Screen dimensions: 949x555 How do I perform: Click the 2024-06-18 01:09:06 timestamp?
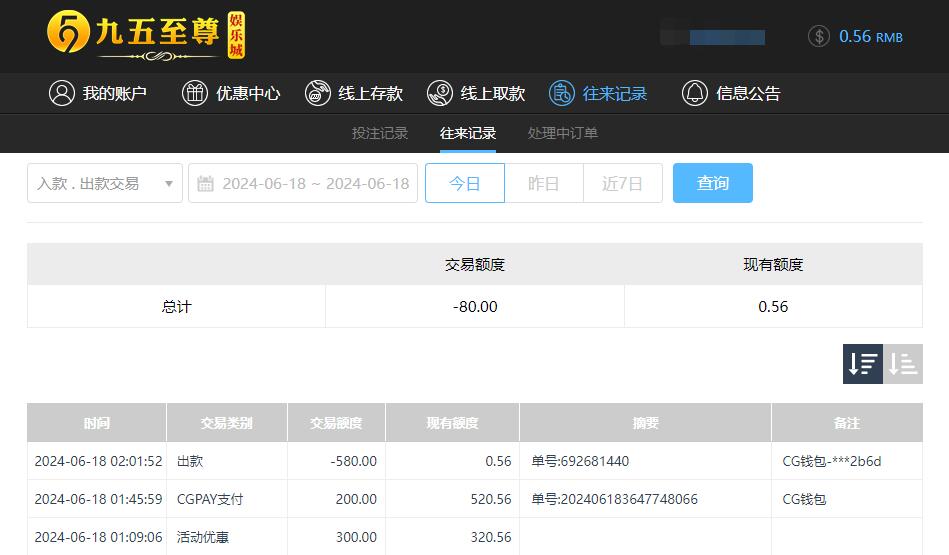tap(98, 537)
